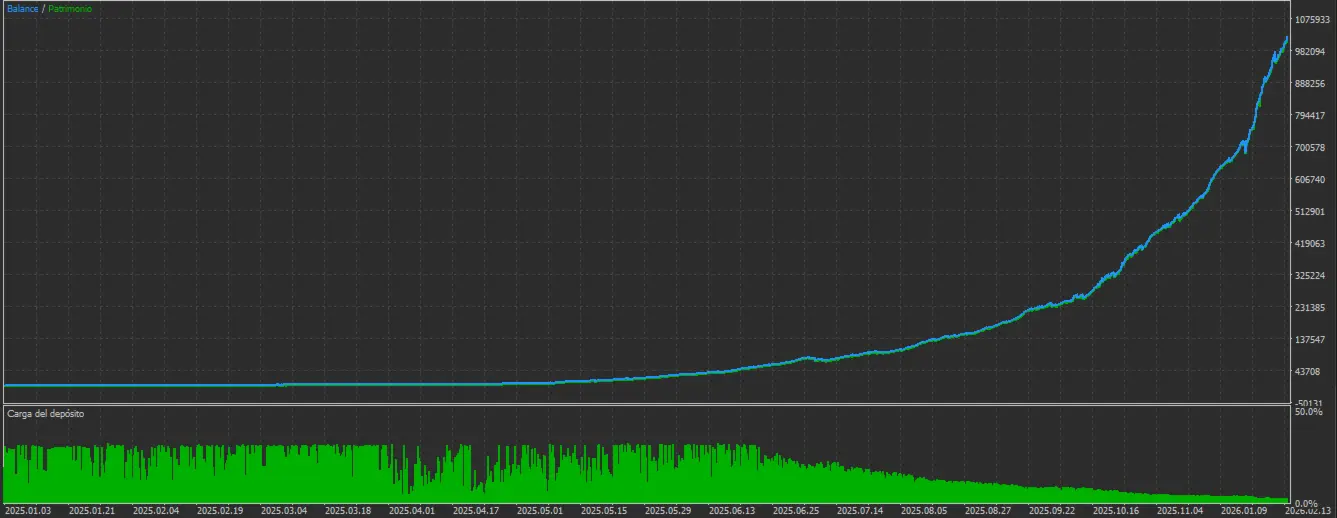
Task: Select the Carga del depósito panel title
Action: click(46, 413)
